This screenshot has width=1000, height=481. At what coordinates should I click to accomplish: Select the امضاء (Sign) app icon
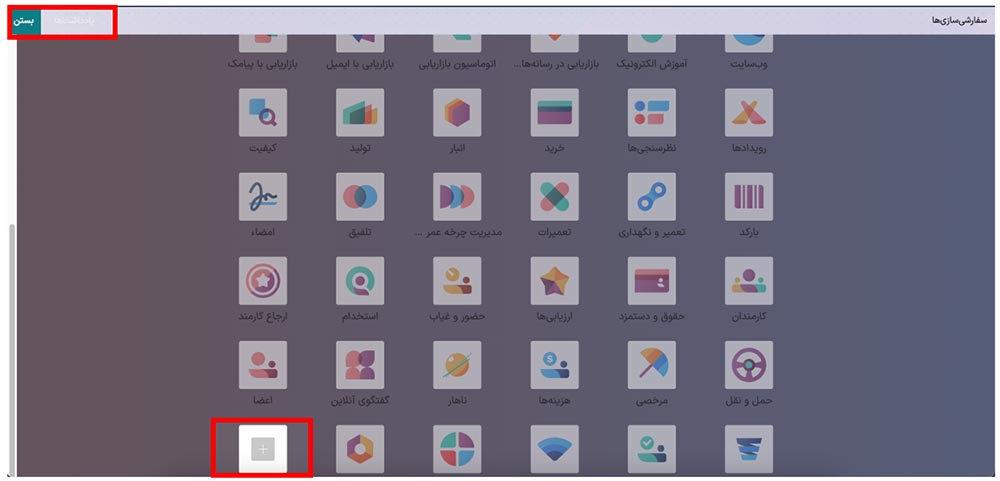[263, 197]
